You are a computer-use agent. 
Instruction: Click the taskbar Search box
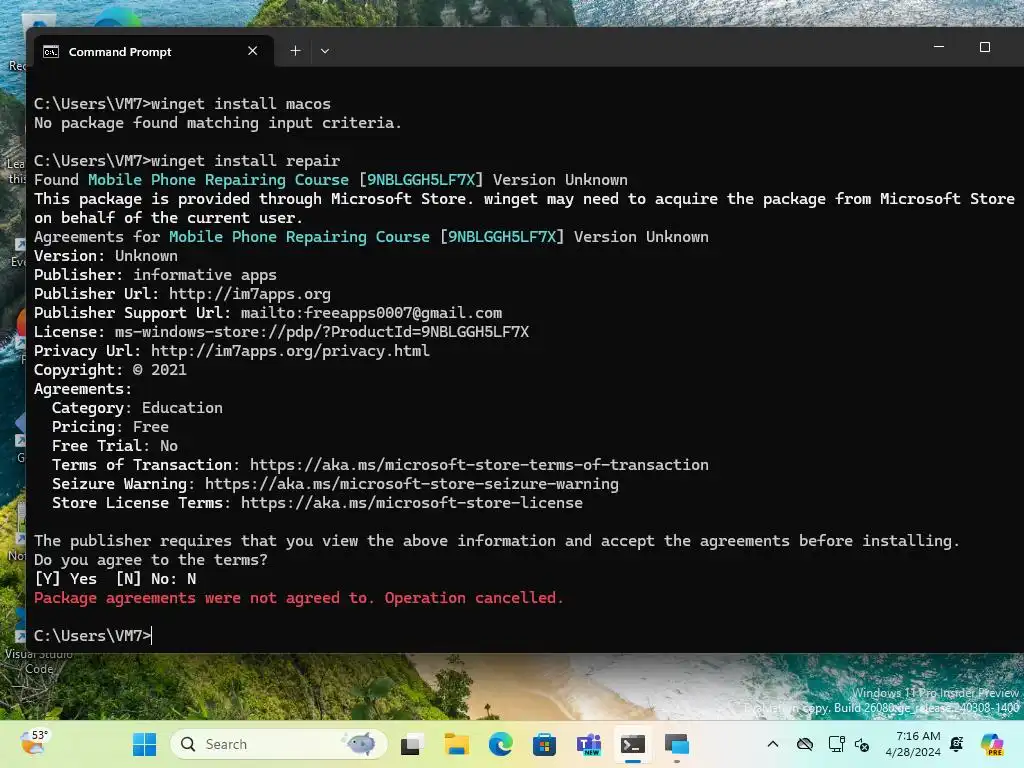pos(278,744)
